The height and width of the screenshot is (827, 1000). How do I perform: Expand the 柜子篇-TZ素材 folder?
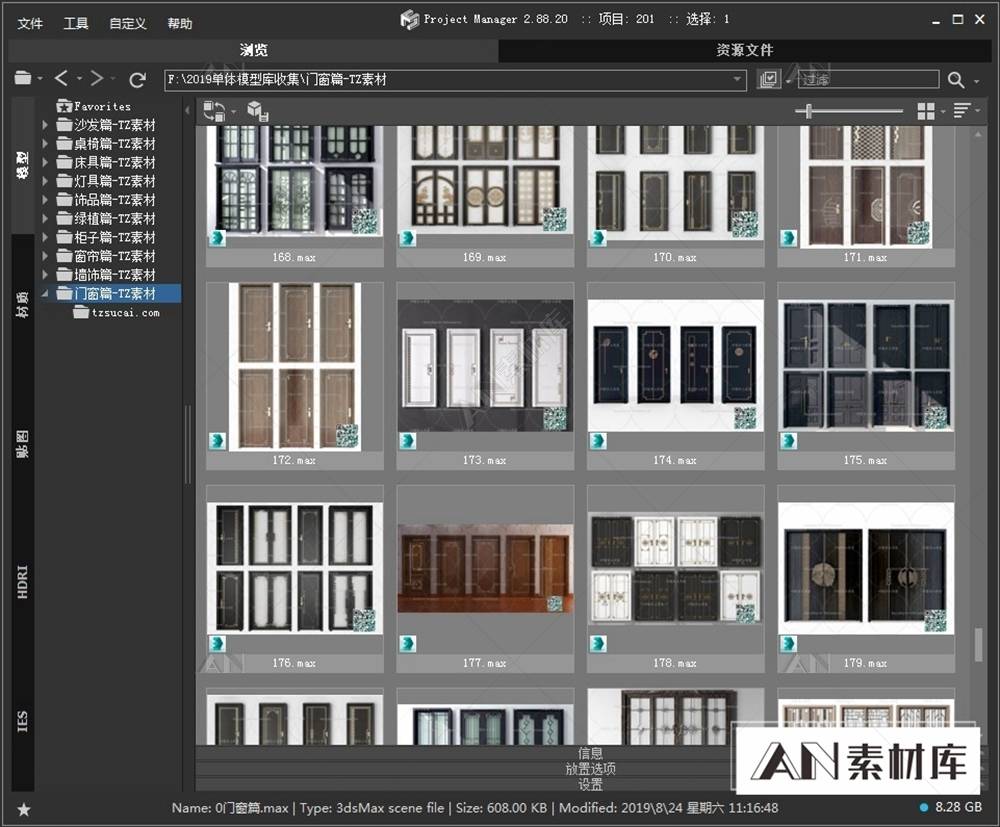point(45,237)
